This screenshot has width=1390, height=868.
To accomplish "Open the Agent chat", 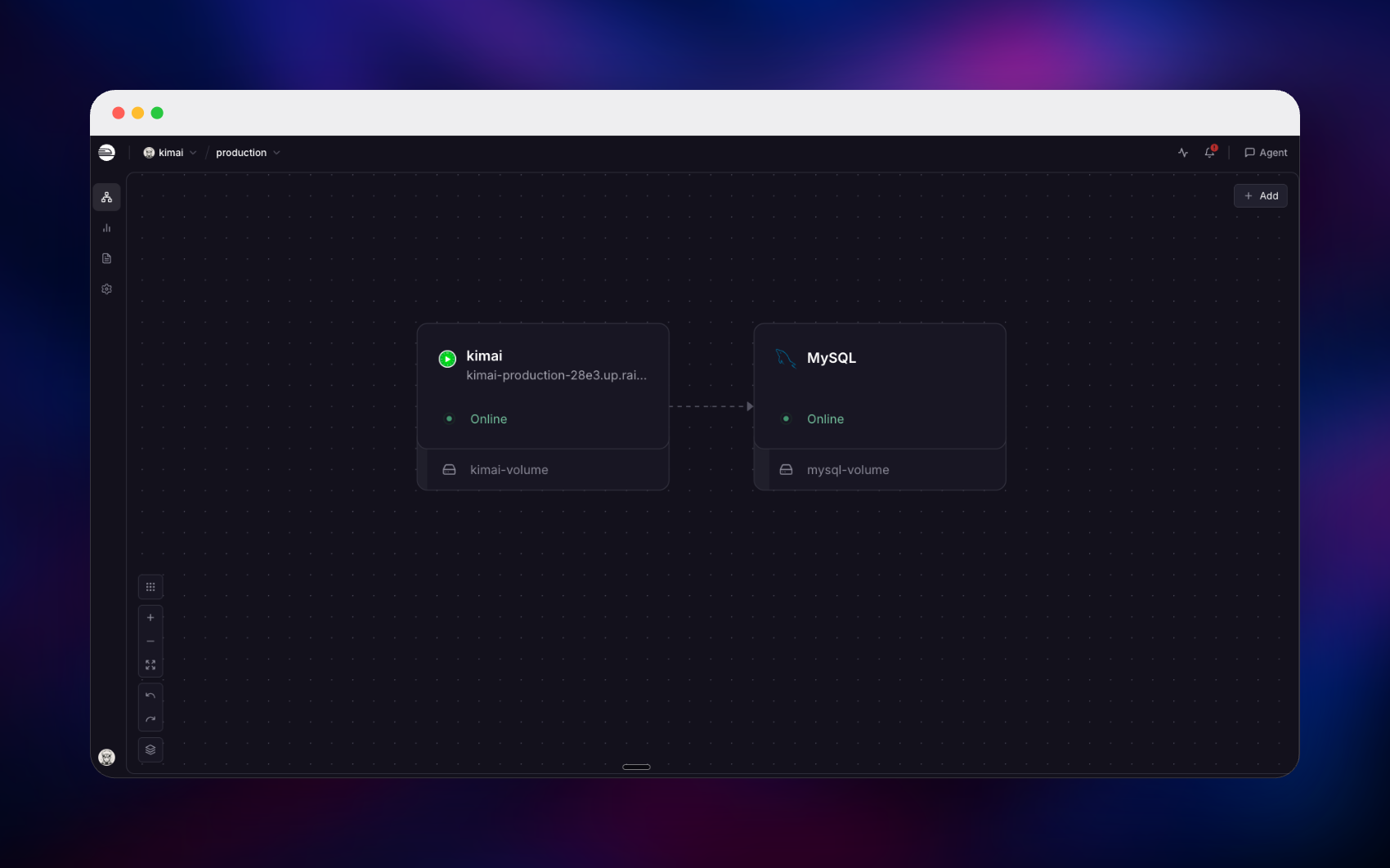I will pyautogui.click(x=1266, y=153).
